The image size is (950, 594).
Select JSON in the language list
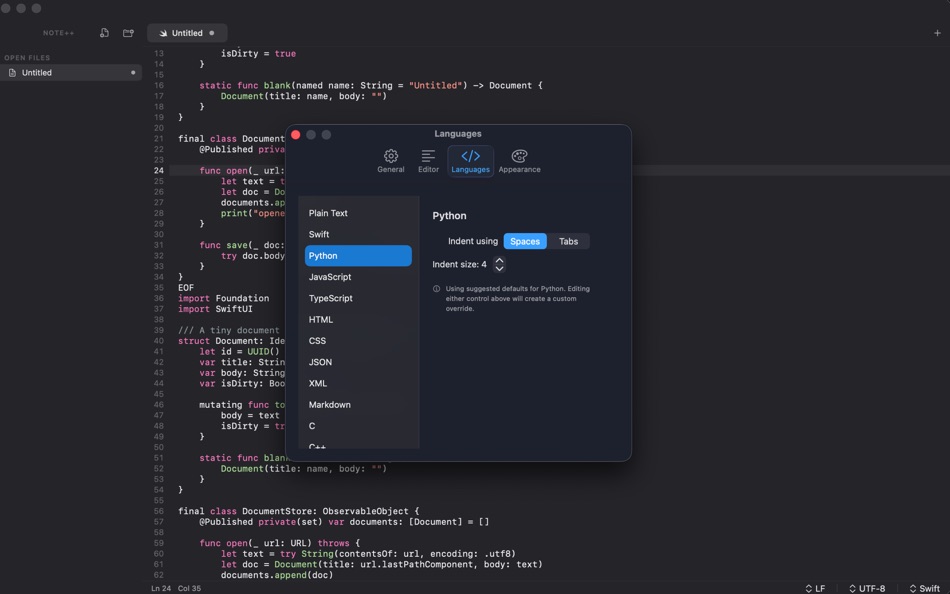(x=358, y=362)
